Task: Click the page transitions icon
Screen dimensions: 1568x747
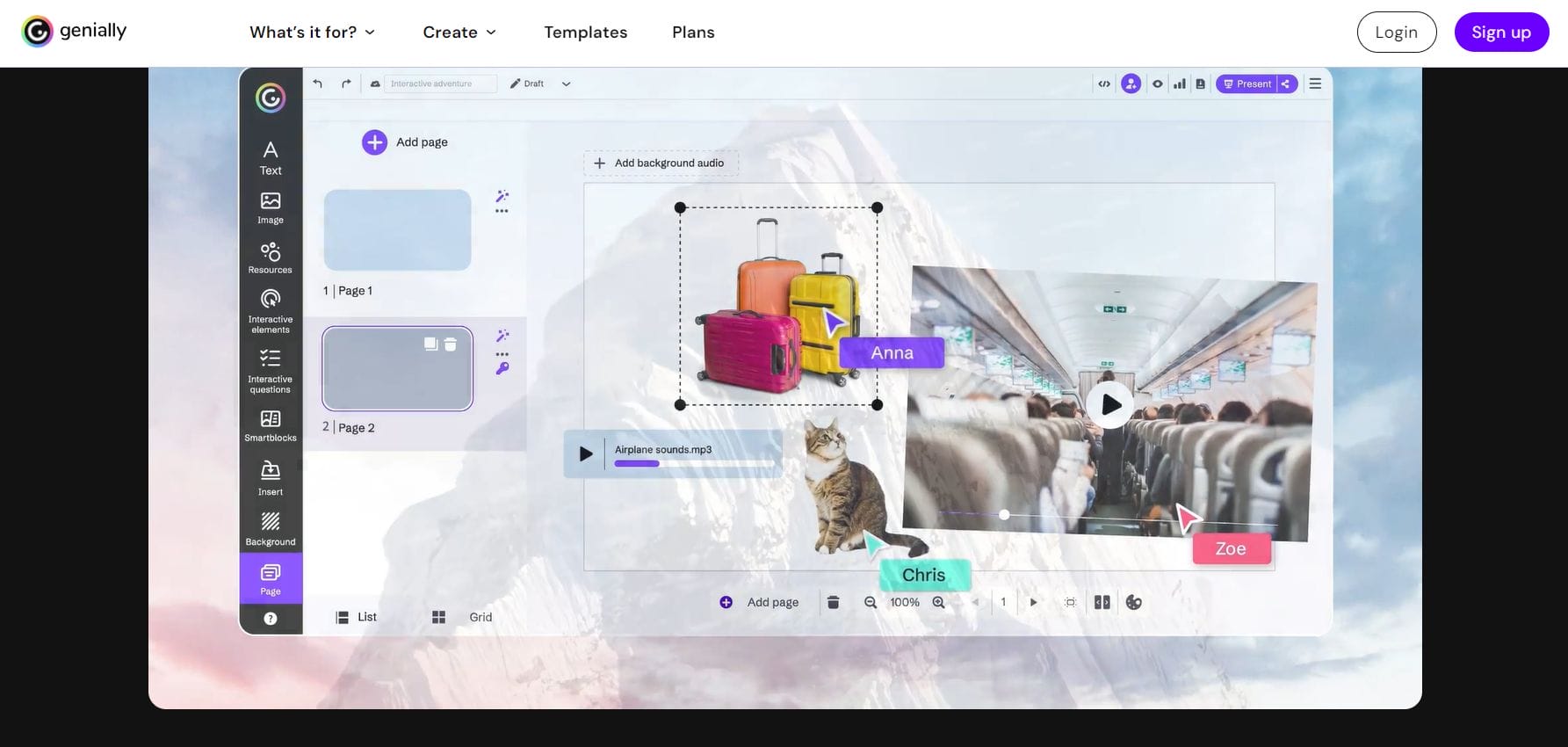Action: pos(1102,602)
